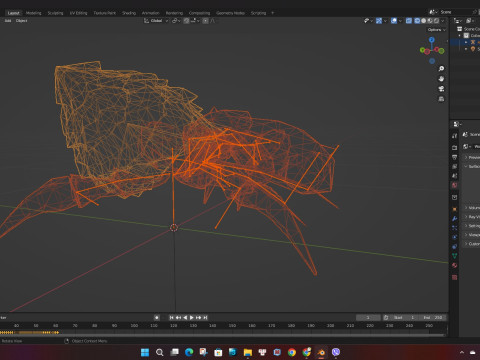Open the UV Editing workspace tab
480x360 pixels.
pyautogui.click(x=78, y=13)
